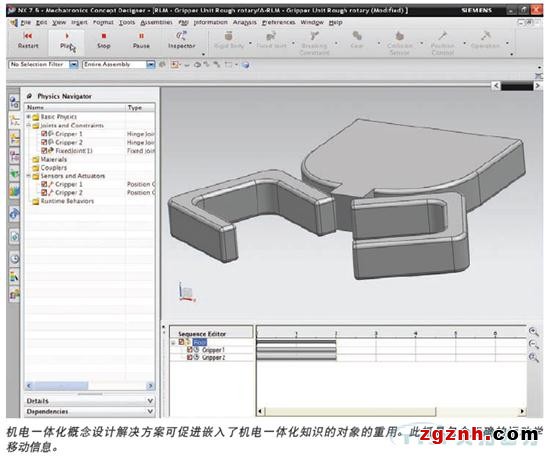Open the Tools menu
This screenshot has height=457, width=551.
pos(127,22)
